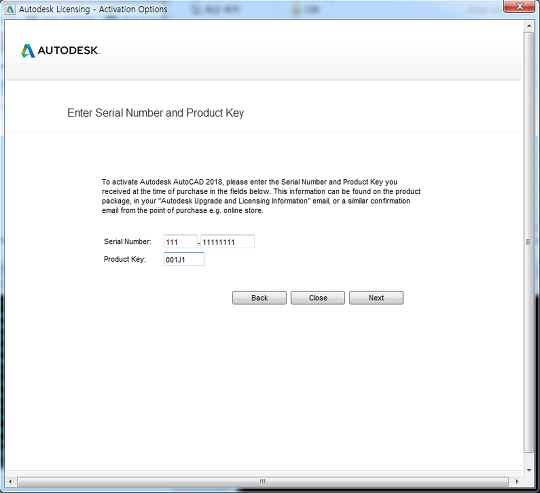This screenshot has width=540, height=493.
Task: Click the vertical scrollbar down arrow
Action: click(x=529, y=470)
